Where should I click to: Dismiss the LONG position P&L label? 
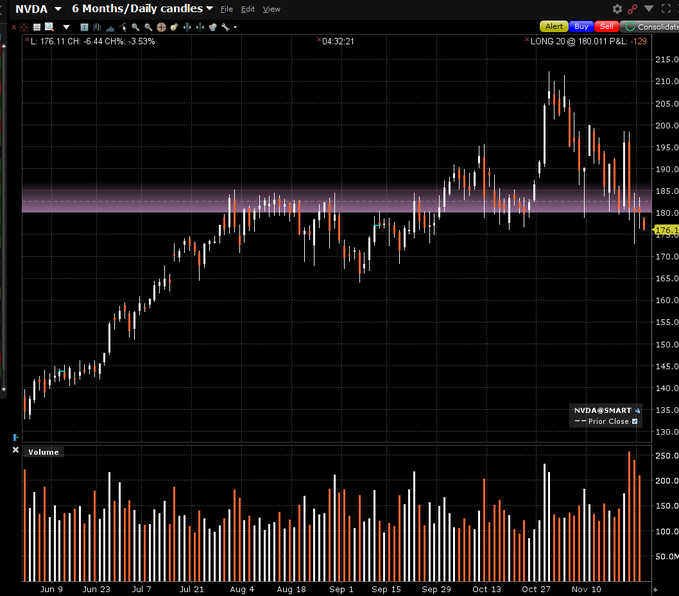(527, 41)
